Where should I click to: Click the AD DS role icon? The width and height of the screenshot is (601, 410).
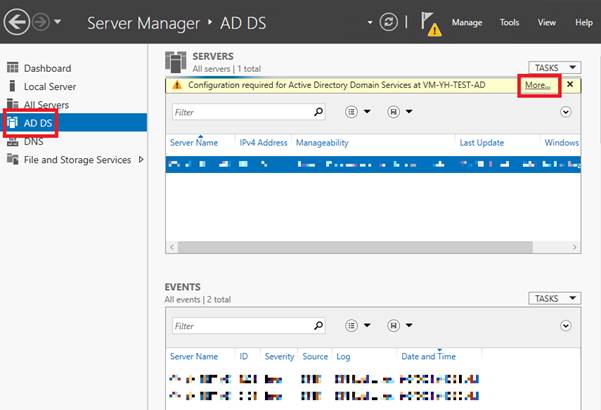12,122
